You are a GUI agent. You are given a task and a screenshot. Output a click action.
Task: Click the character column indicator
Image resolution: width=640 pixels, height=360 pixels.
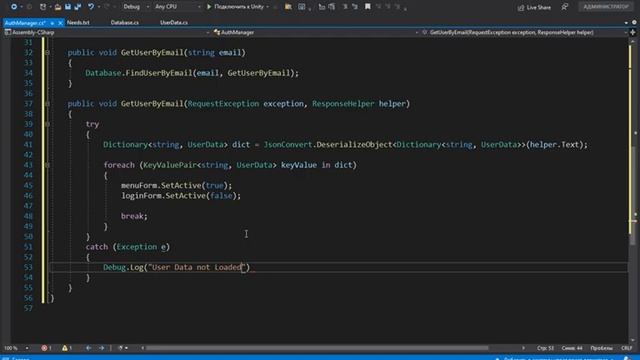point(572,348)
